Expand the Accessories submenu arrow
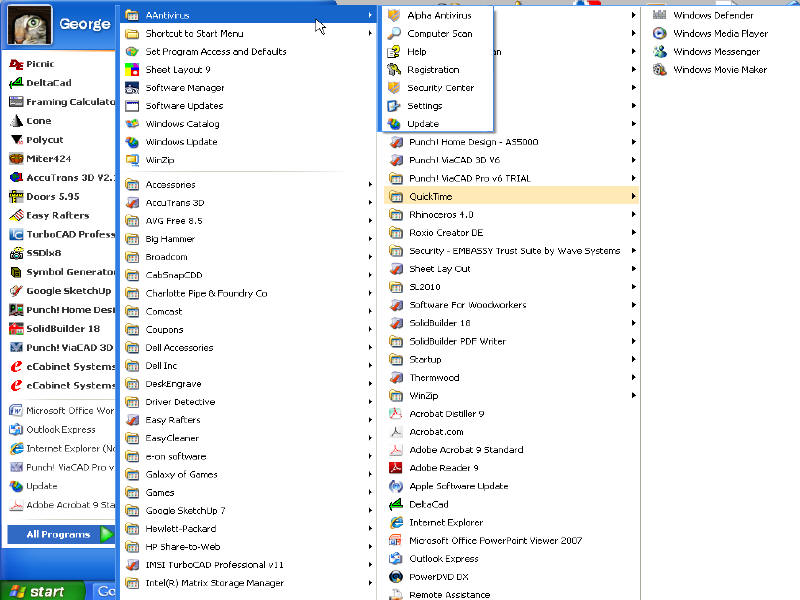Image resolution: width=800 pixels, height=600 pixels. (370, 185)
